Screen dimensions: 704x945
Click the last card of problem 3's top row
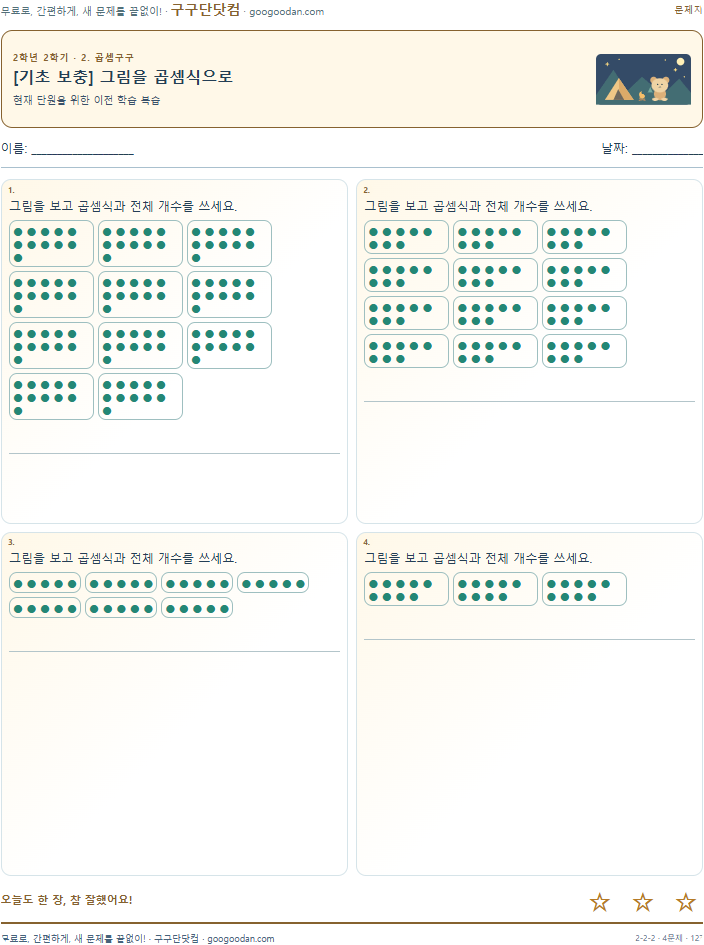(273, 583)
